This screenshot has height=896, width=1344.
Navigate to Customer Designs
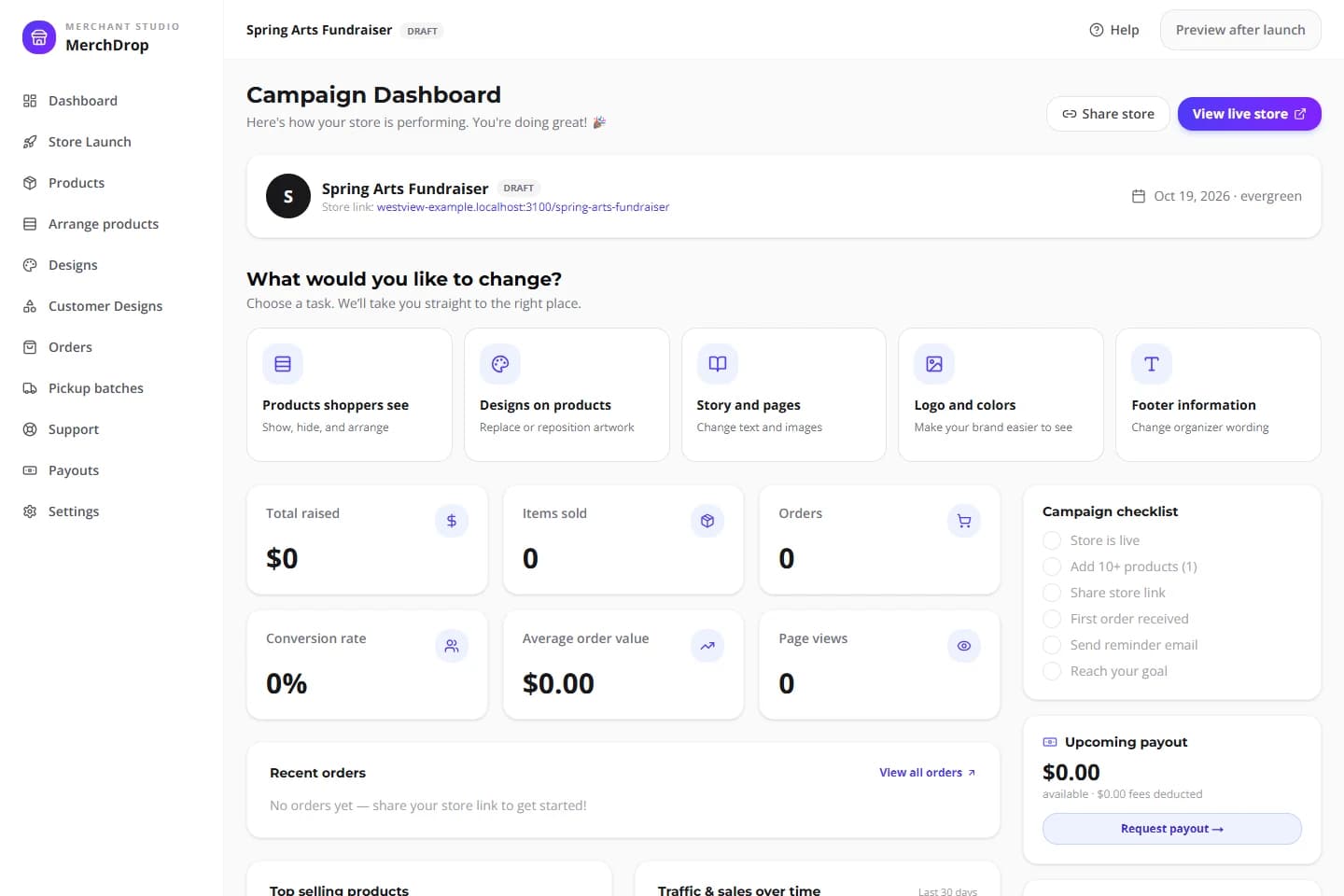[x=111, y=306]
